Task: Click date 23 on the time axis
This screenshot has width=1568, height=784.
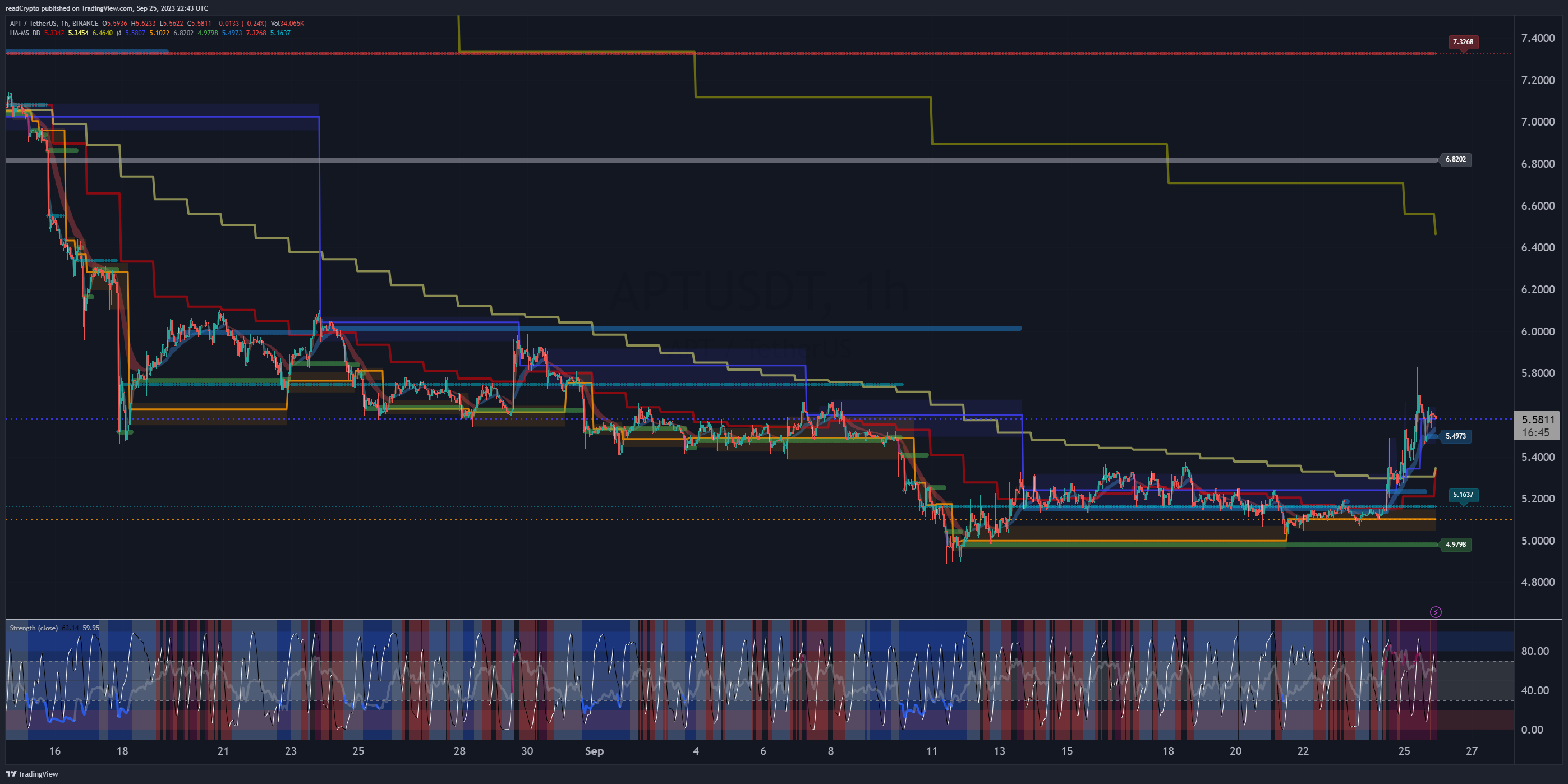Action: click(x=291, y=751)
